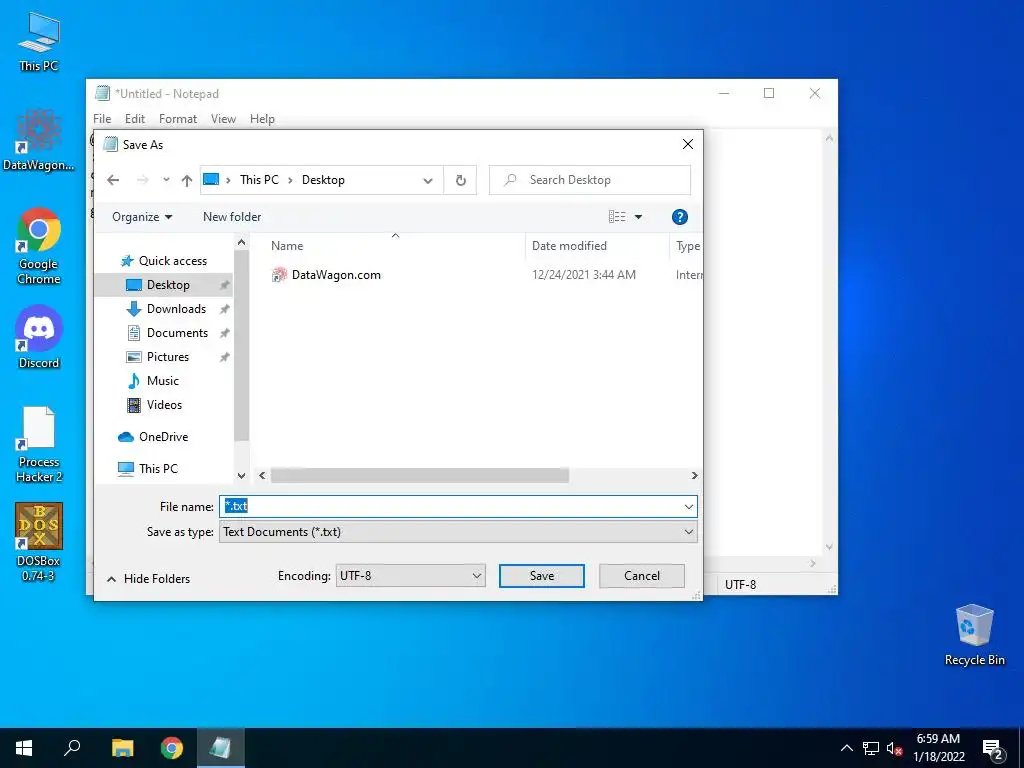
Task: Click file list horizontal scrollbar left arrow
Action: pyautogui.click(x=262, y=475)
